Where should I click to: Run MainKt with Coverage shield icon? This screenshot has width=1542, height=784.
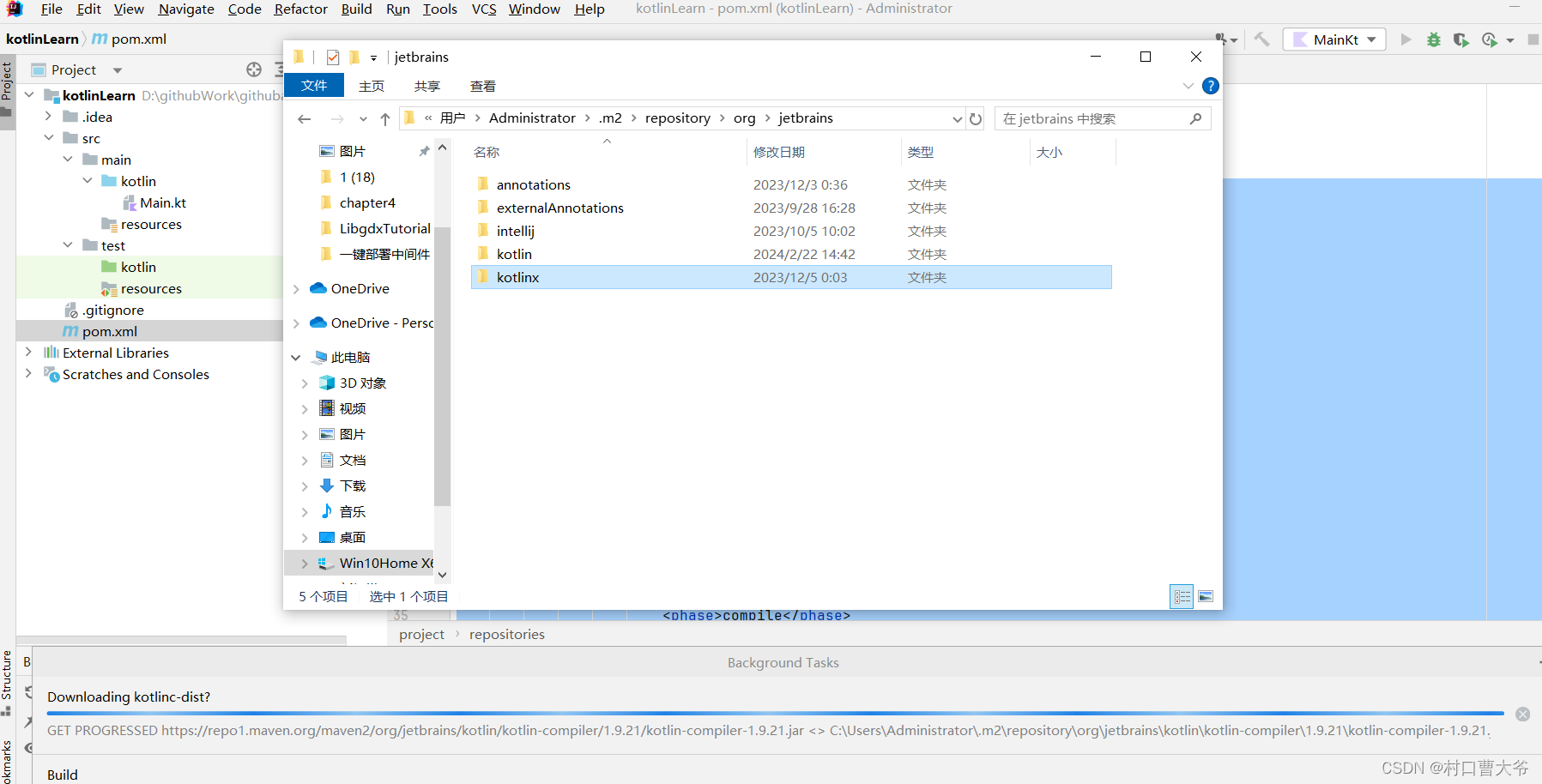pos(1462,39)
